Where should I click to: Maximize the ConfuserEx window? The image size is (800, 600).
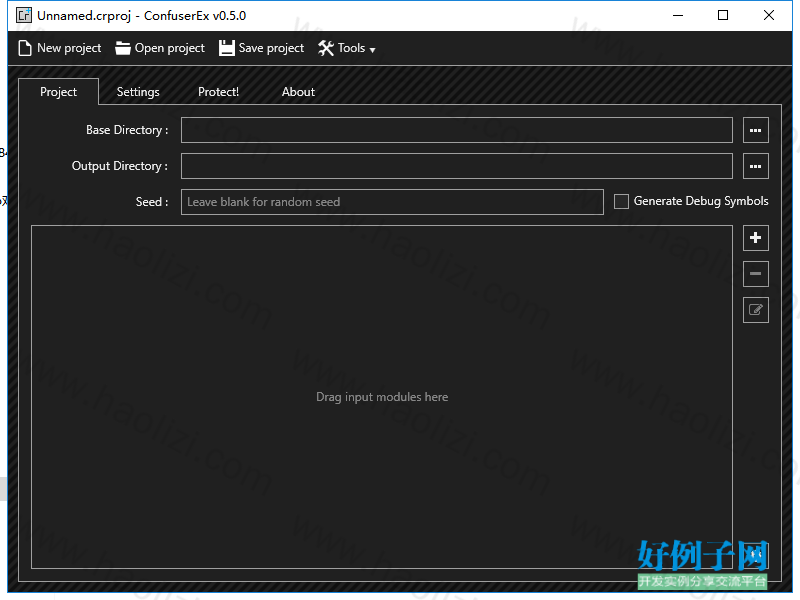[x=723, y=15]
